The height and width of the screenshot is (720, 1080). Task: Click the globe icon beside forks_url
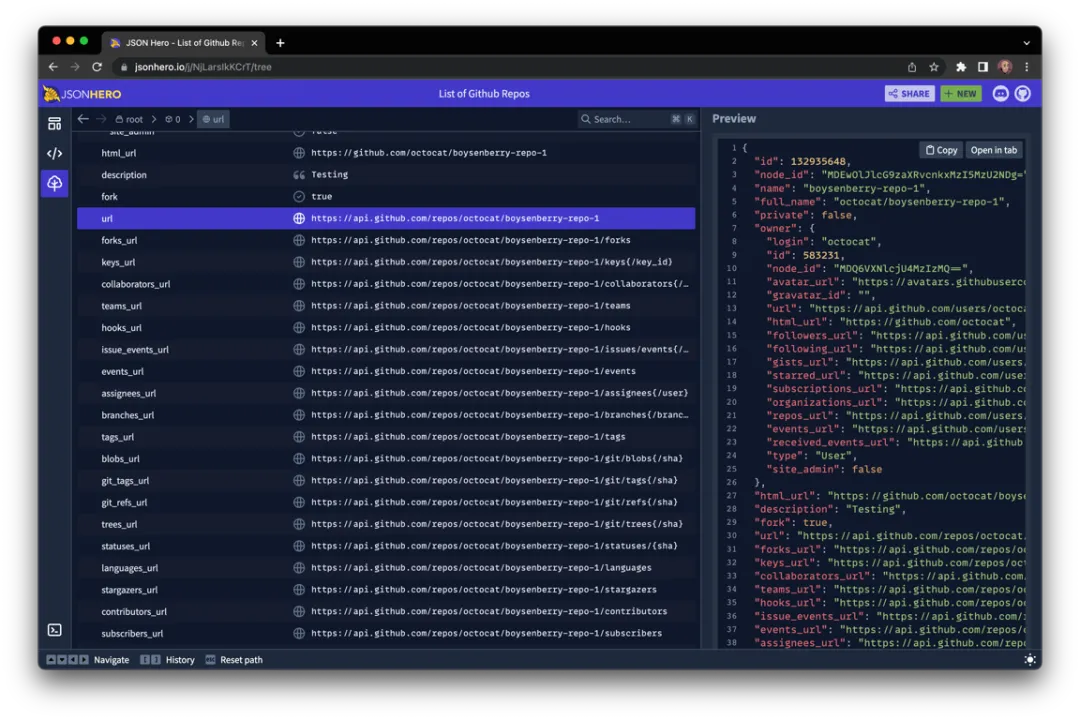(299, 240)
